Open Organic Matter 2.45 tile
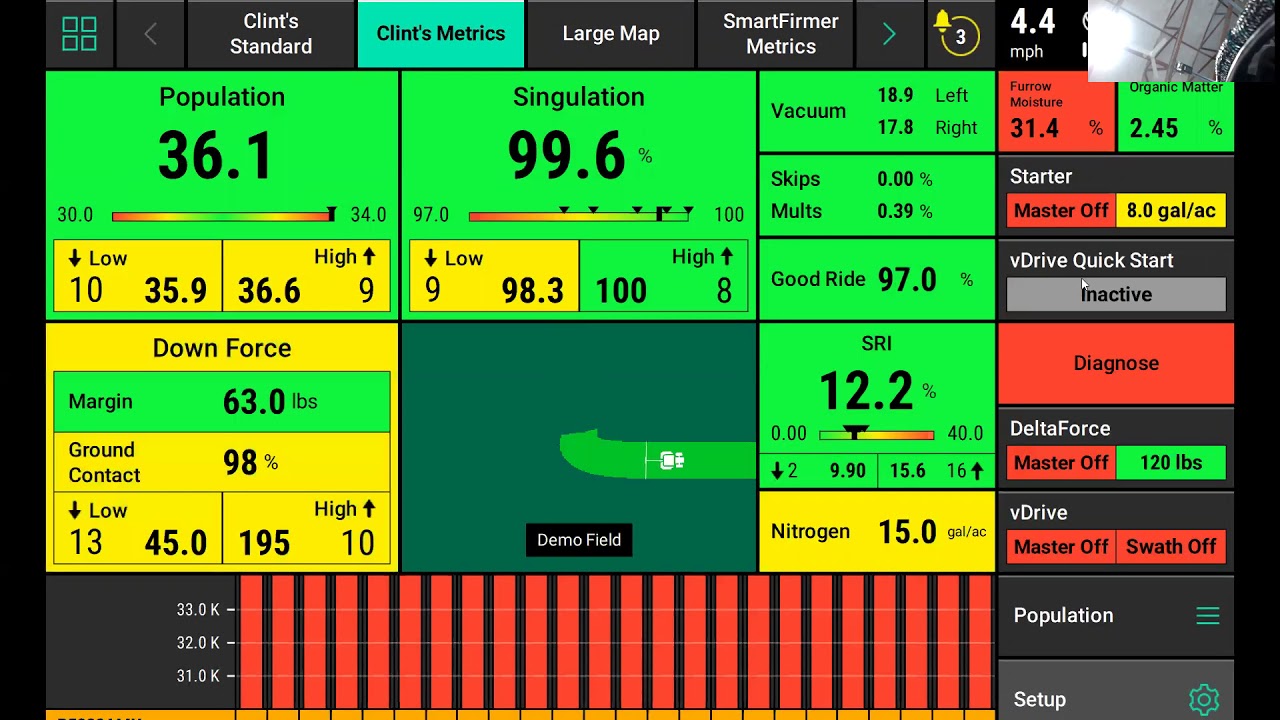 click(x=1176, y=113)
